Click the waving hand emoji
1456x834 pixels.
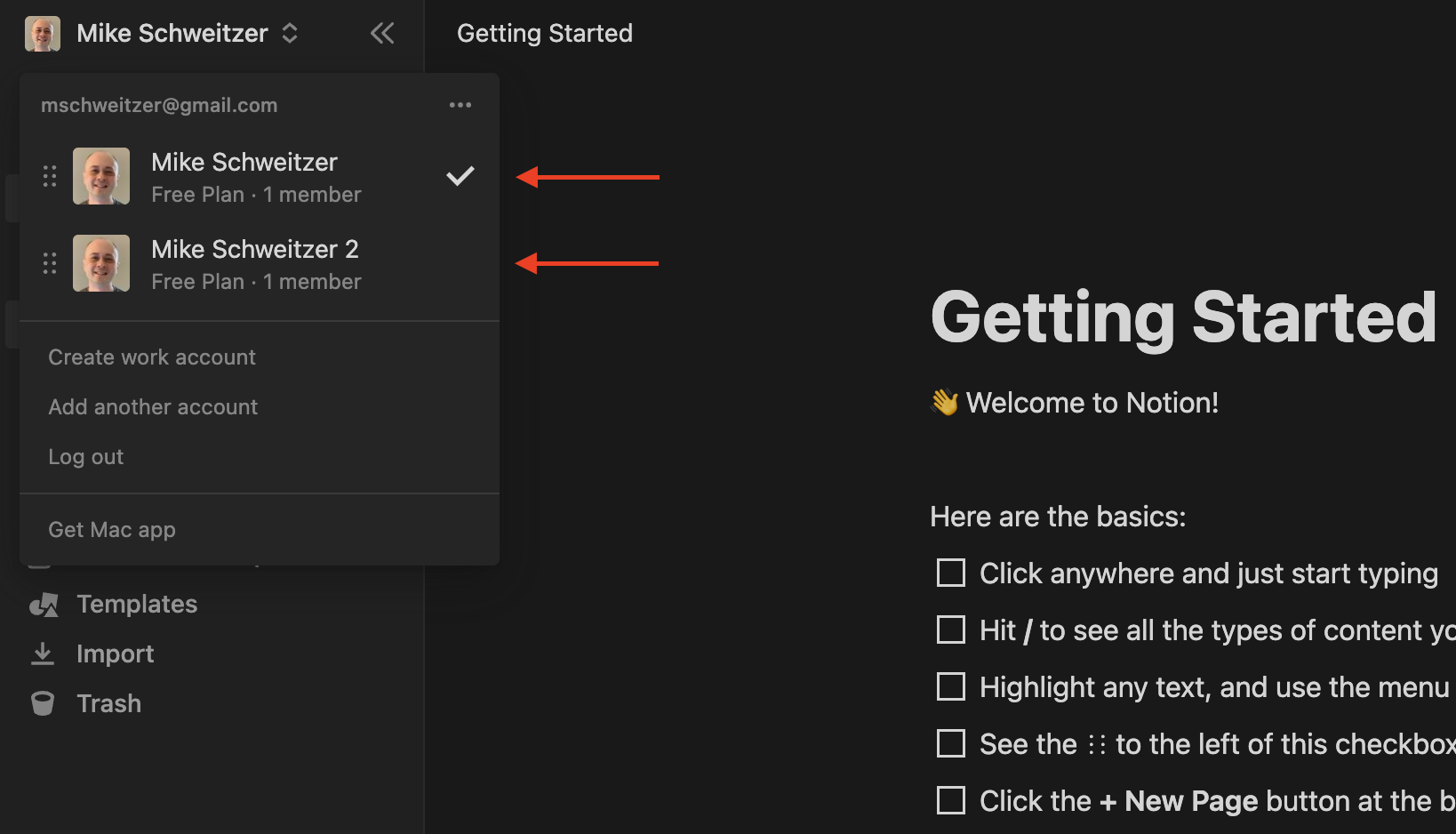[x=945, y=403]
